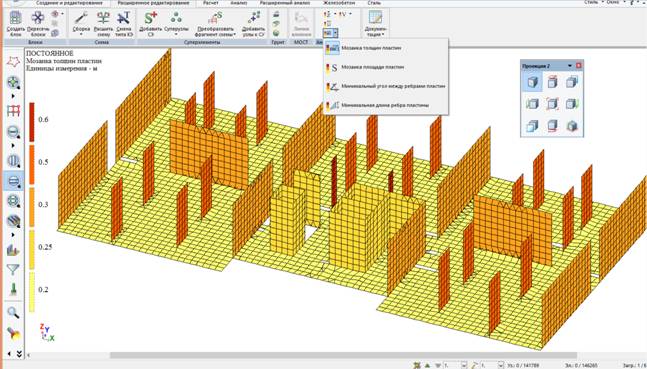Click the filter funnel icon on left
Viewport: 647px width, 369px height.
[13, 270]
